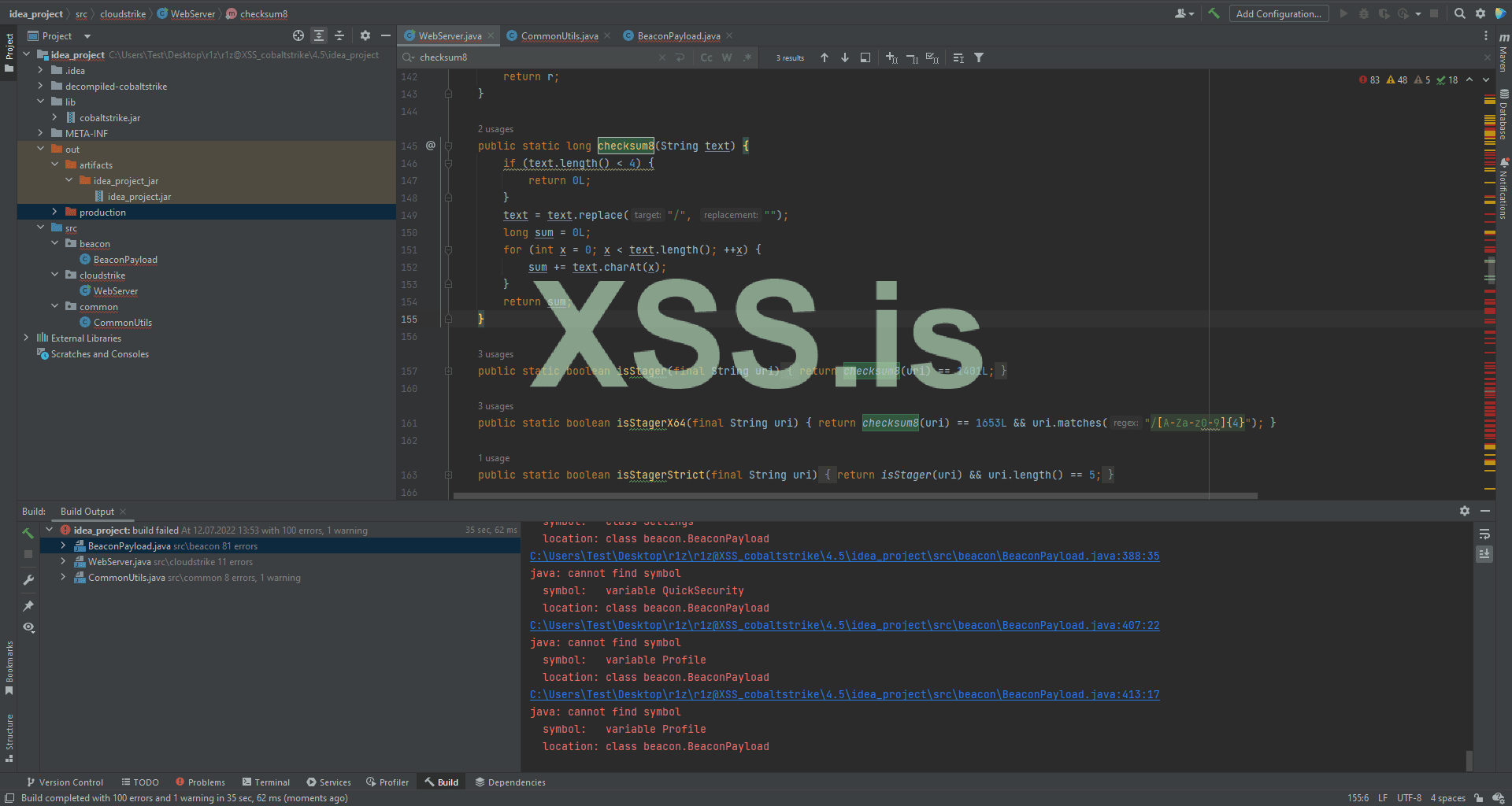Open BeaconPayload.java:388:35 error link
The height and width of the screenshot is (806, 1512).
[844, 556]
